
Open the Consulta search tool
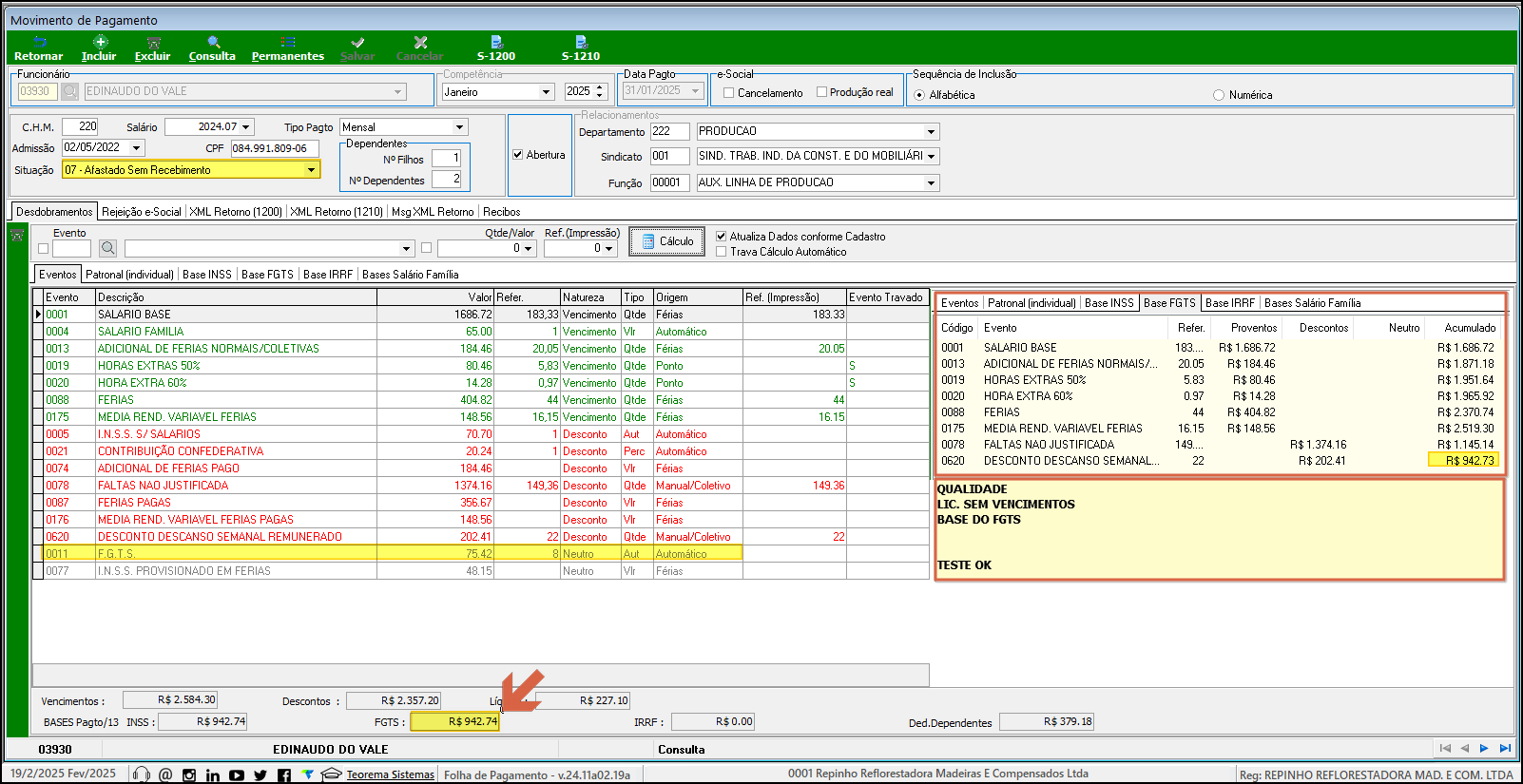point(212,48)
